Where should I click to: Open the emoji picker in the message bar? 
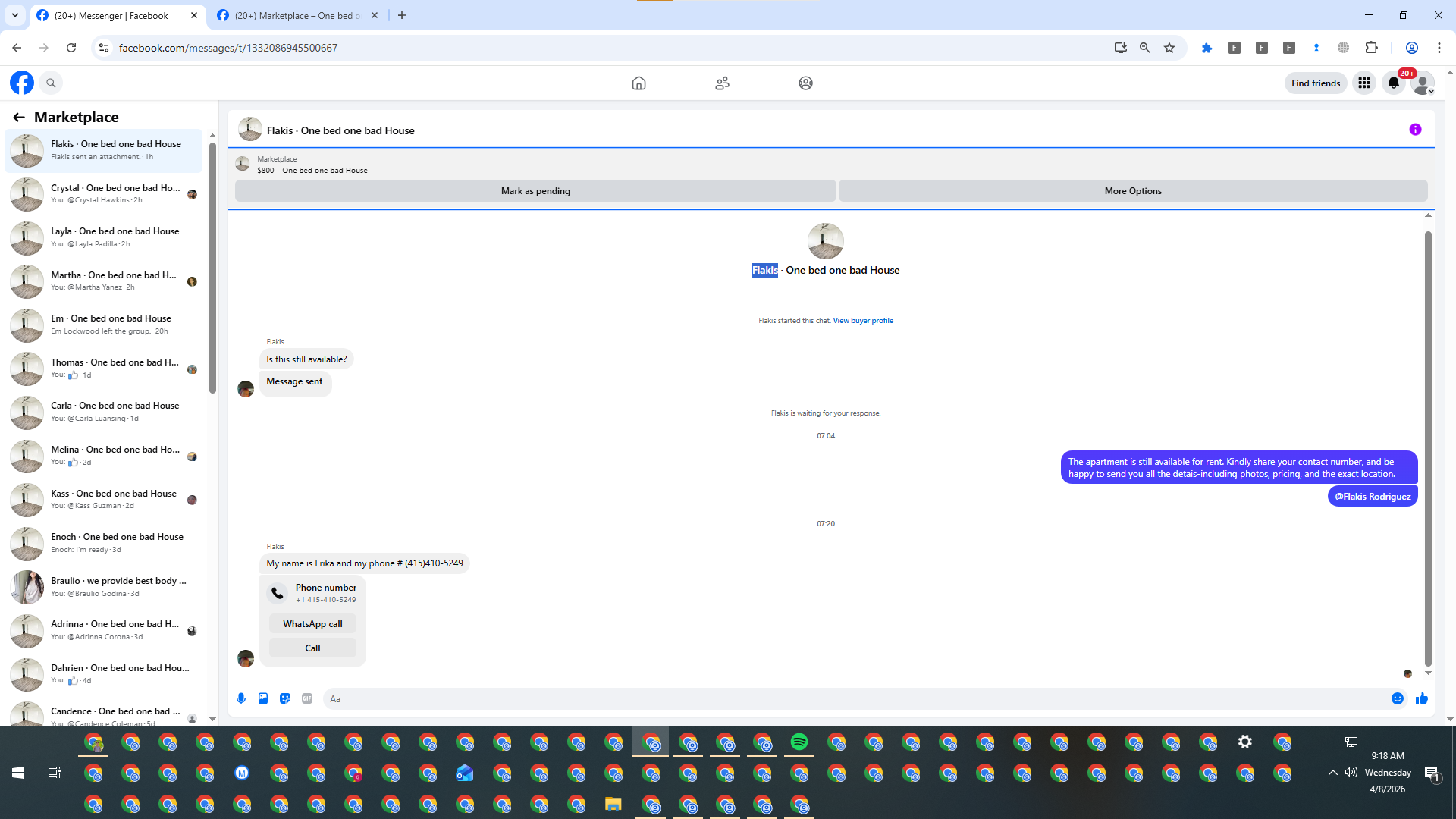tap(1398, 698)
